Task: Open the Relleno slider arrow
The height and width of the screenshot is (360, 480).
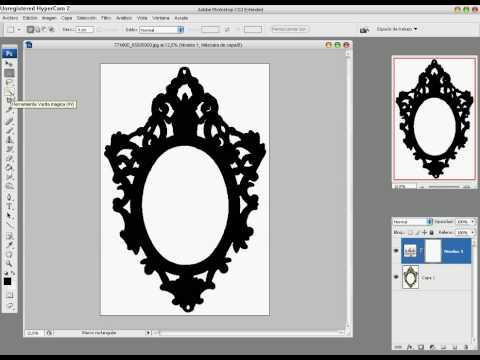Action: [x=472, y=232]
